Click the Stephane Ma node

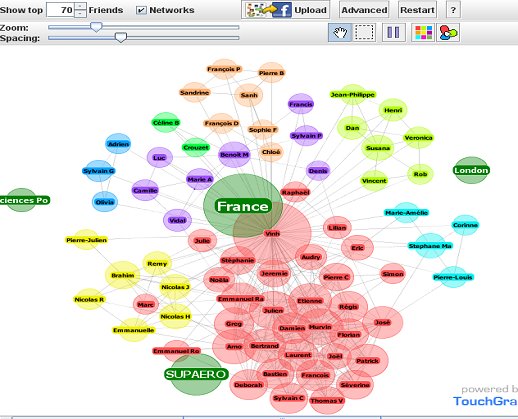pos(430,246)
